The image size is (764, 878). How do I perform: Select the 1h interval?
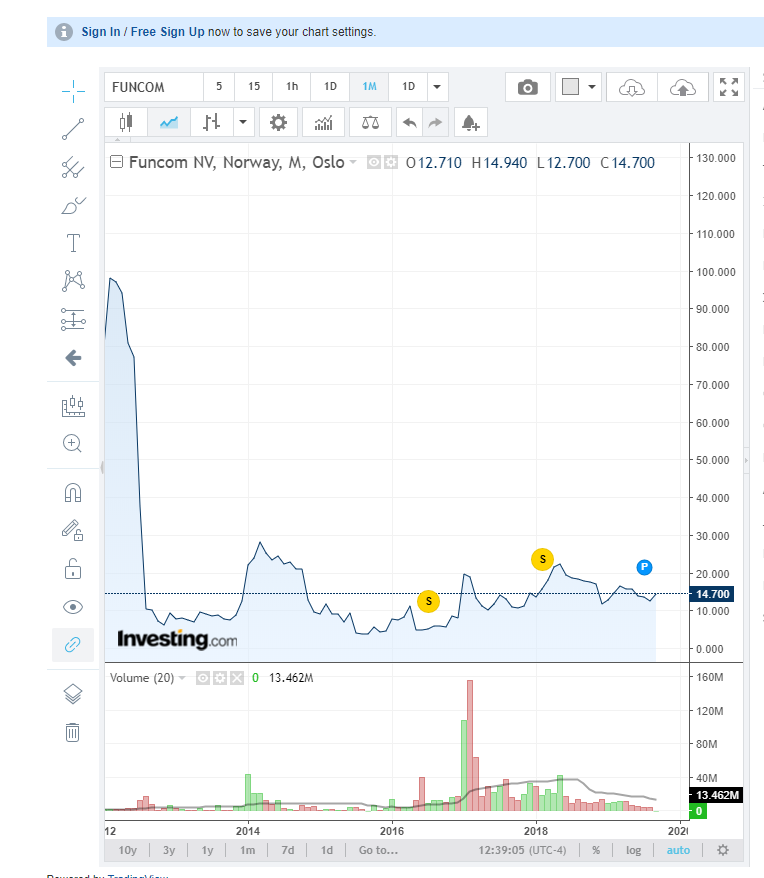coord(292,87)
